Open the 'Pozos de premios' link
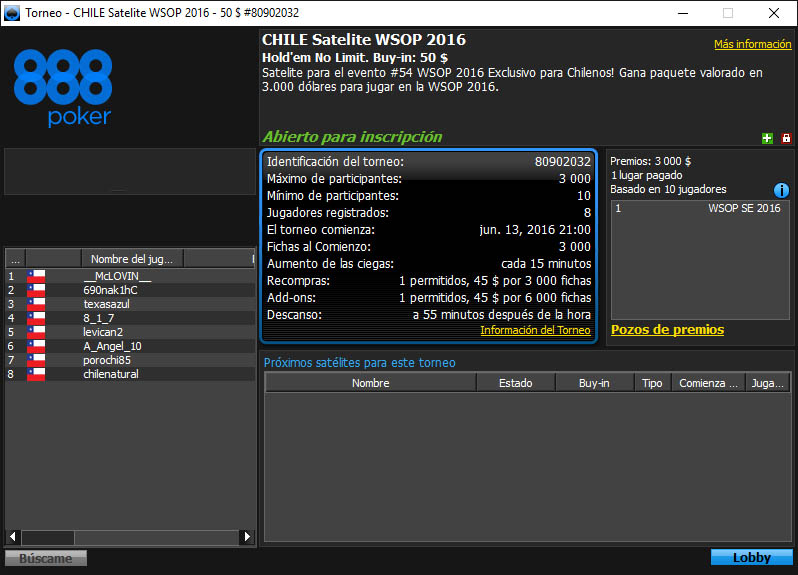 (x=667, y=330)
